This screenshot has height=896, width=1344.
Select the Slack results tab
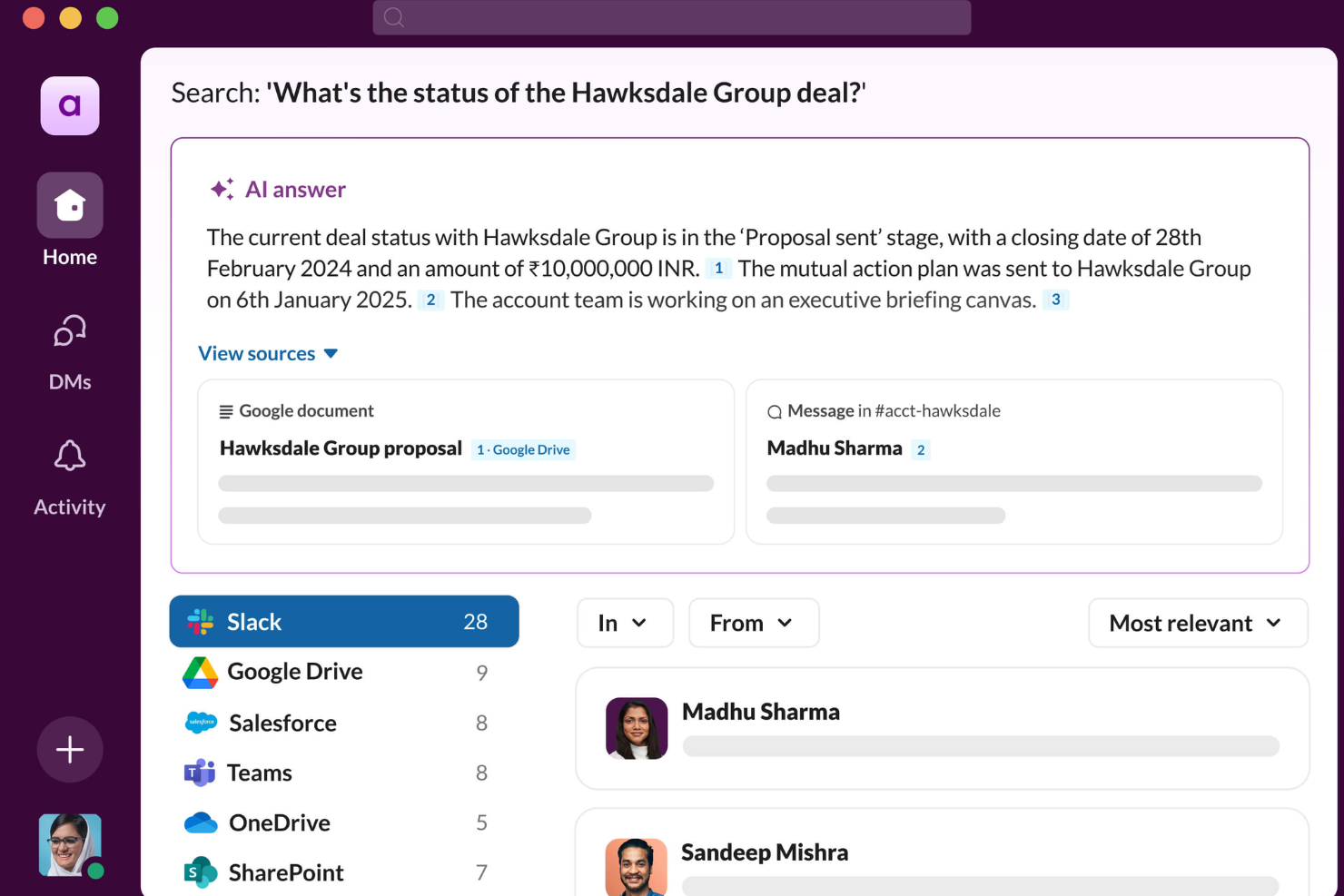[344, 622]
